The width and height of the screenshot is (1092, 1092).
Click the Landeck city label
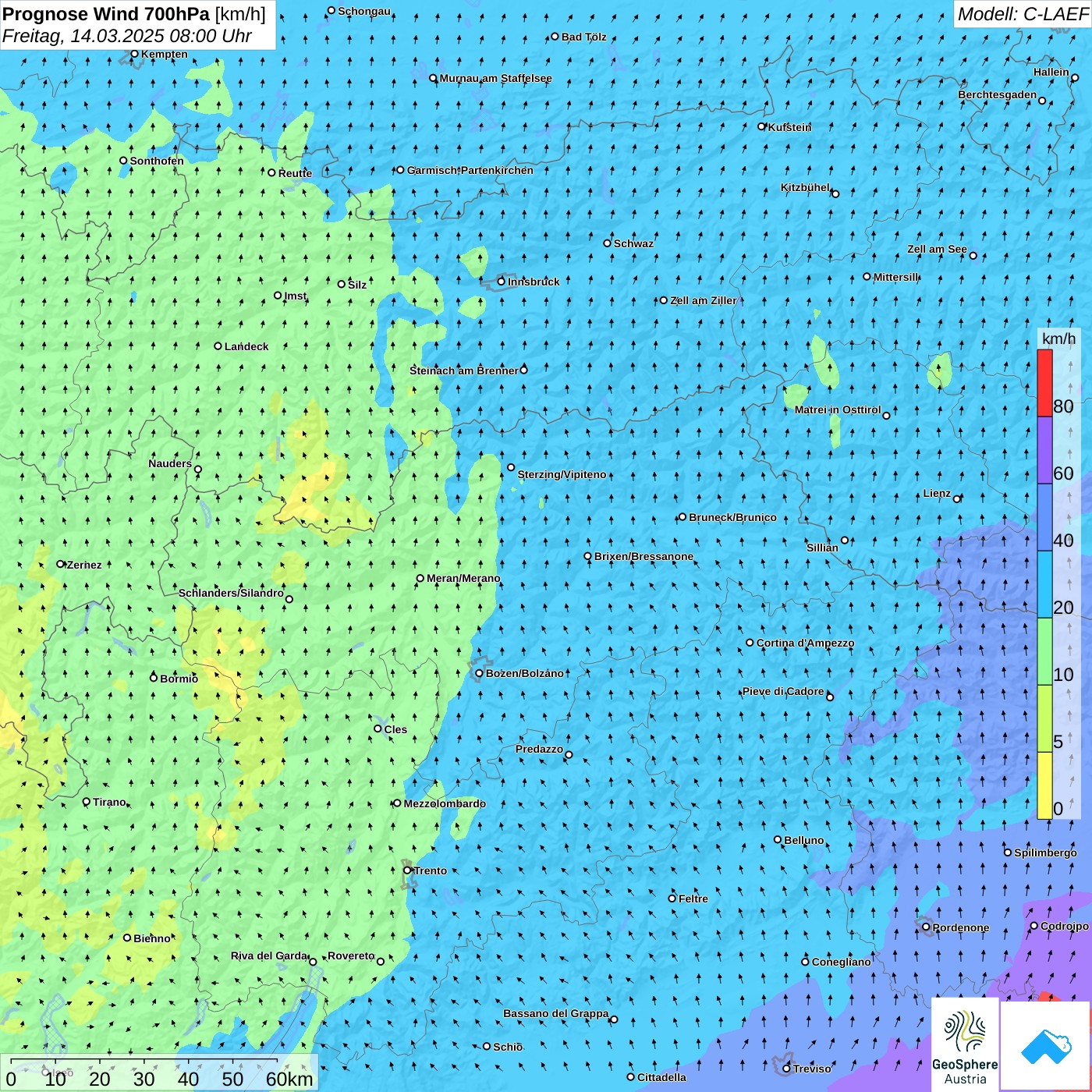click(246, 346)
